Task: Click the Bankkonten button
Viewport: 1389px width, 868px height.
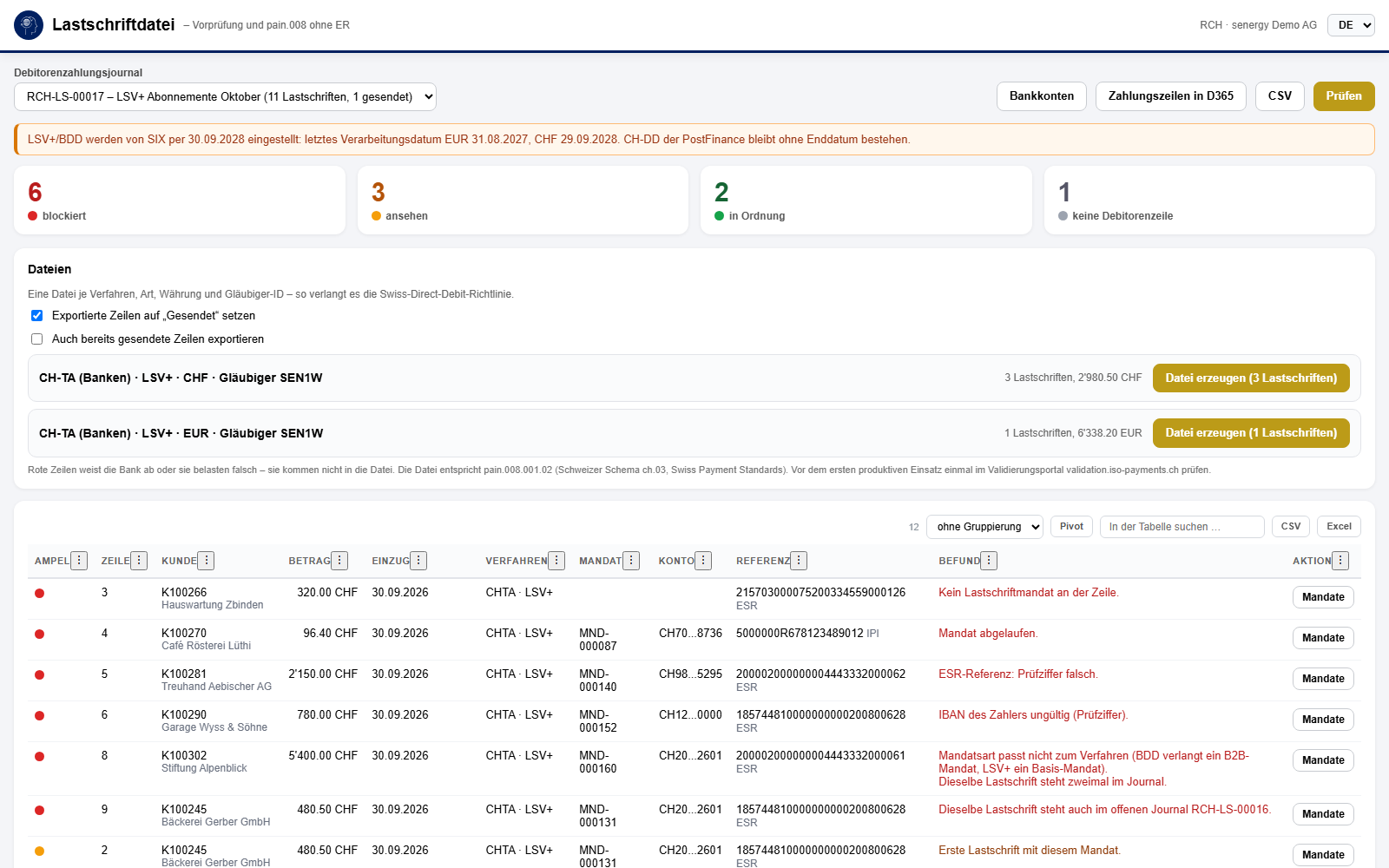Action: click(1042, 96)
